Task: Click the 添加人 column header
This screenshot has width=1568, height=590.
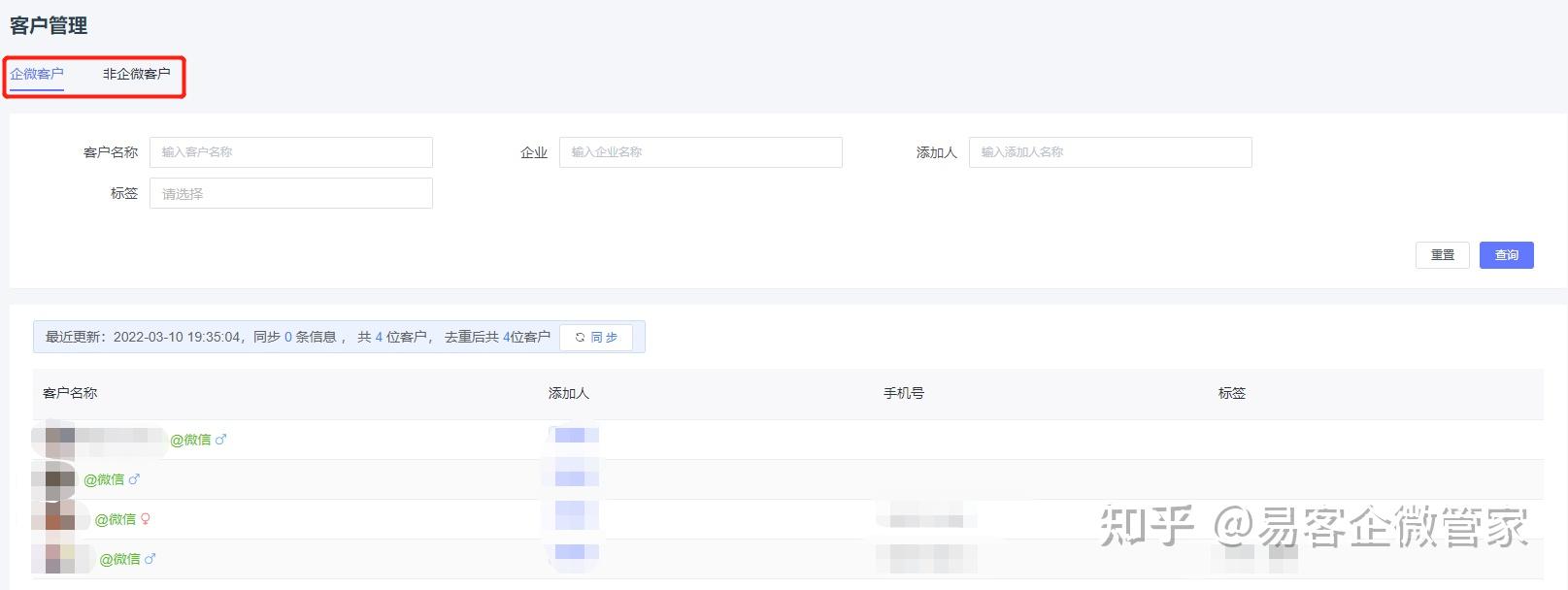Action: click(569, 393)
